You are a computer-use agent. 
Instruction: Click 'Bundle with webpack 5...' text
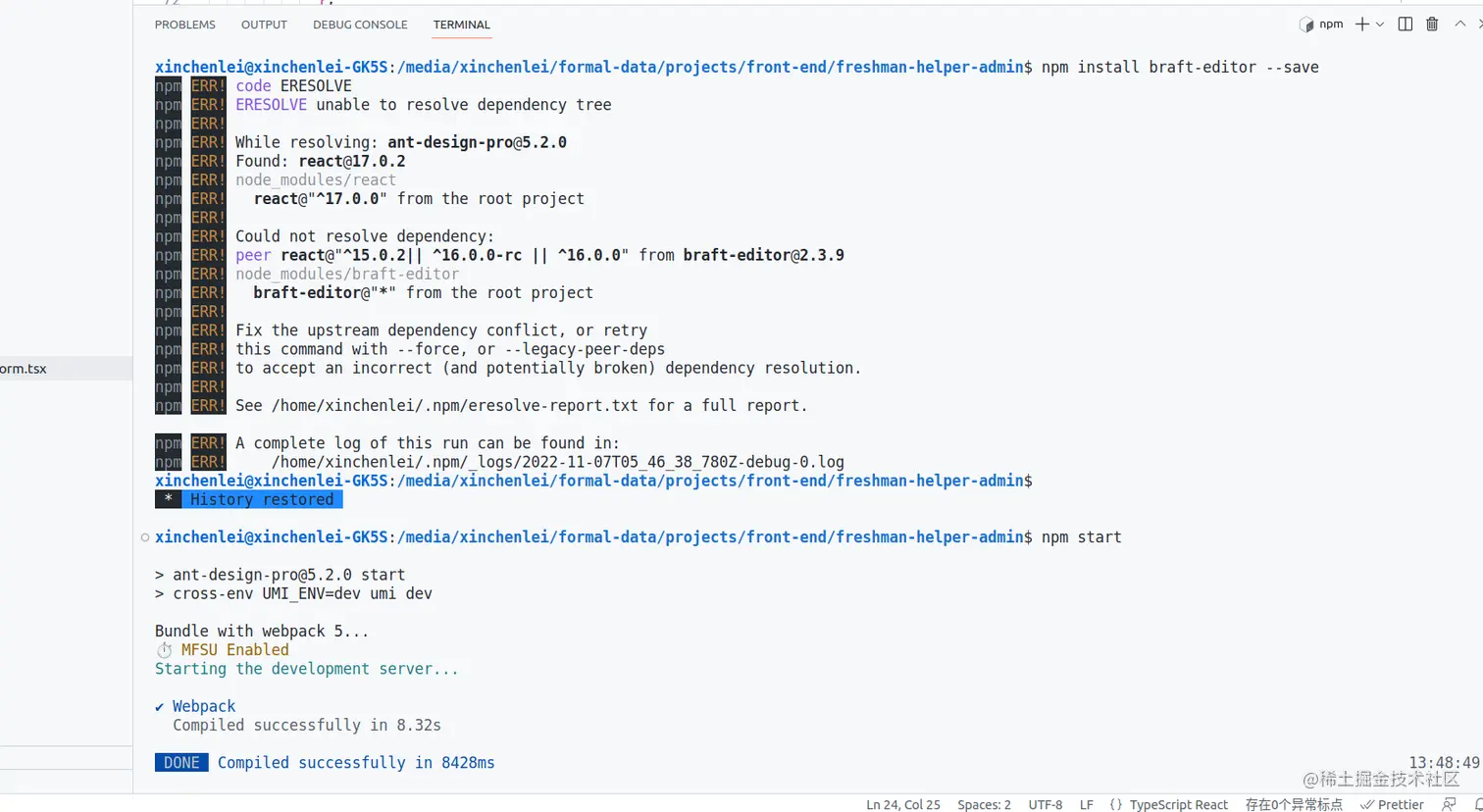click(262, 631)
